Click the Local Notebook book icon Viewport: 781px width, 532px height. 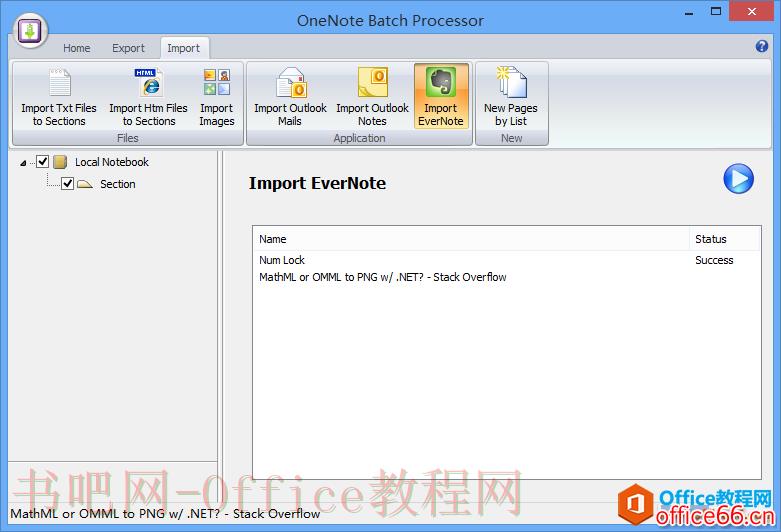60,162
